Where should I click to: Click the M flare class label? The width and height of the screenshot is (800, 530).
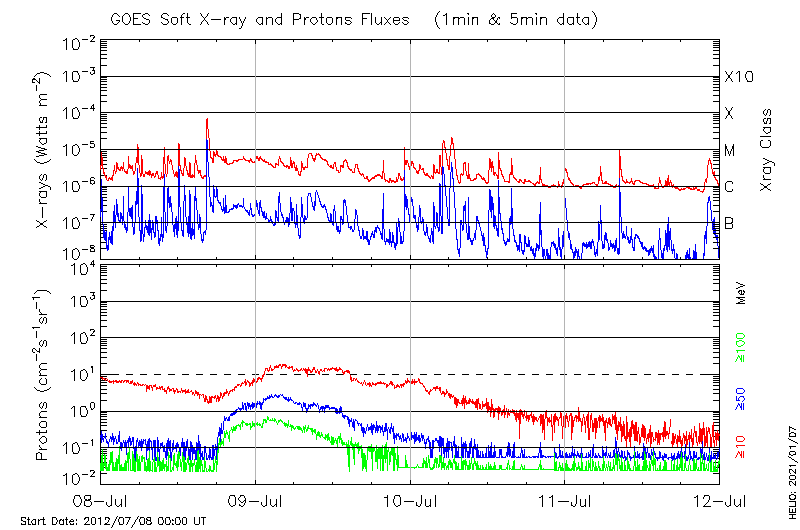click(730, 151)
